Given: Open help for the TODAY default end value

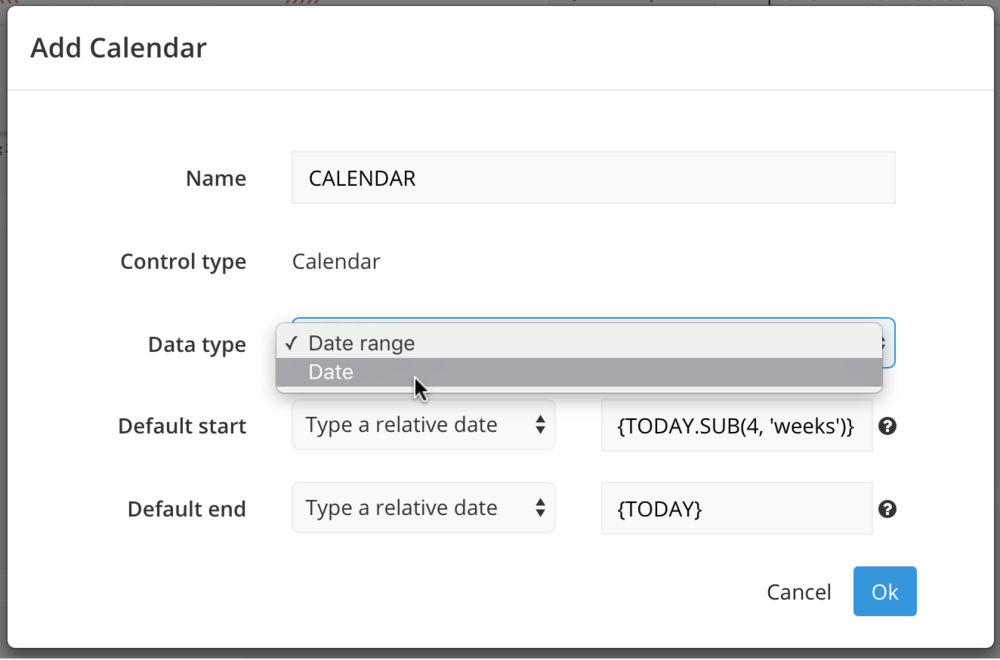Looking at the screenshot, I should [x=887, y=508].
